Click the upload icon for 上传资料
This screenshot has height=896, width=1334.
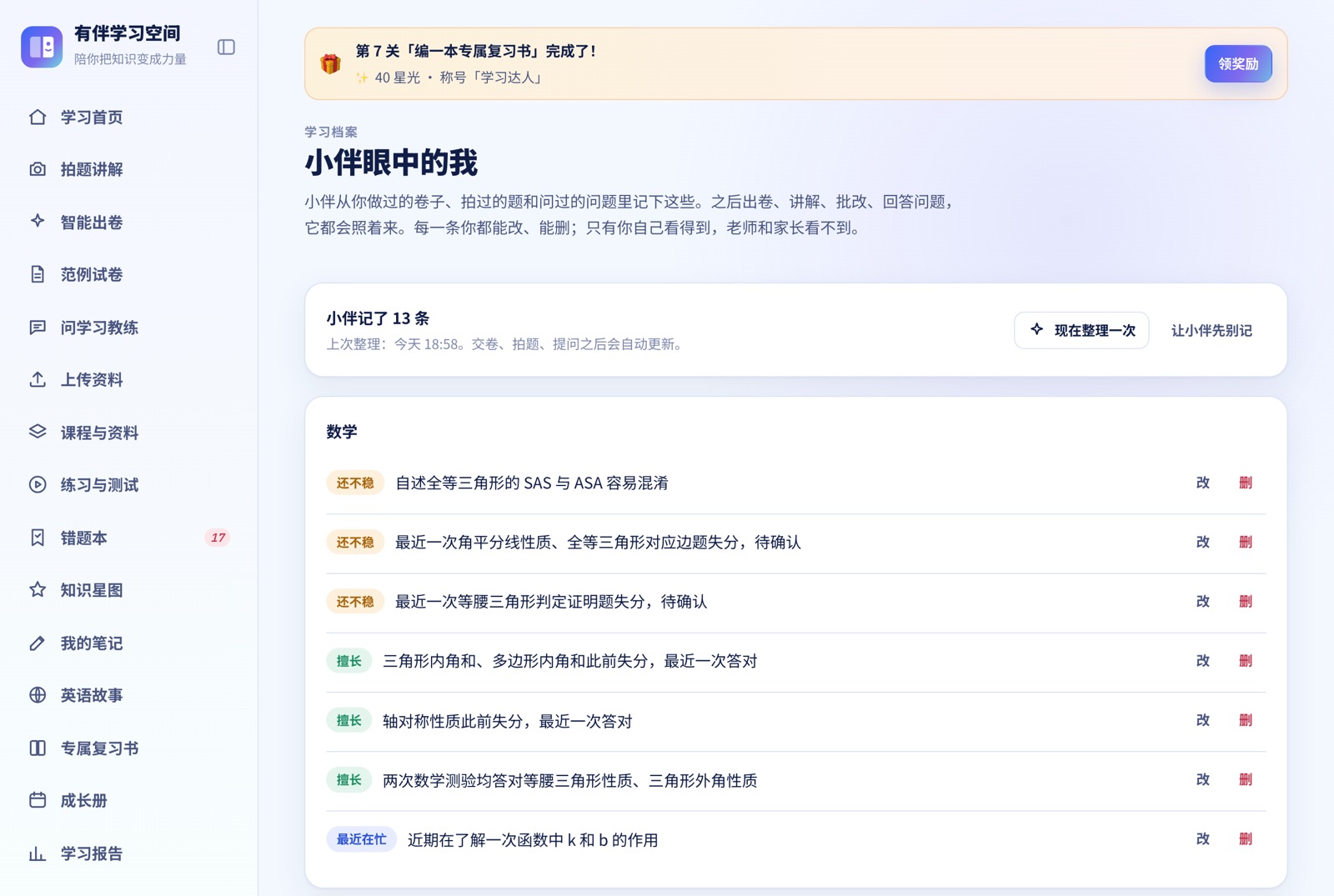[38, 379]
